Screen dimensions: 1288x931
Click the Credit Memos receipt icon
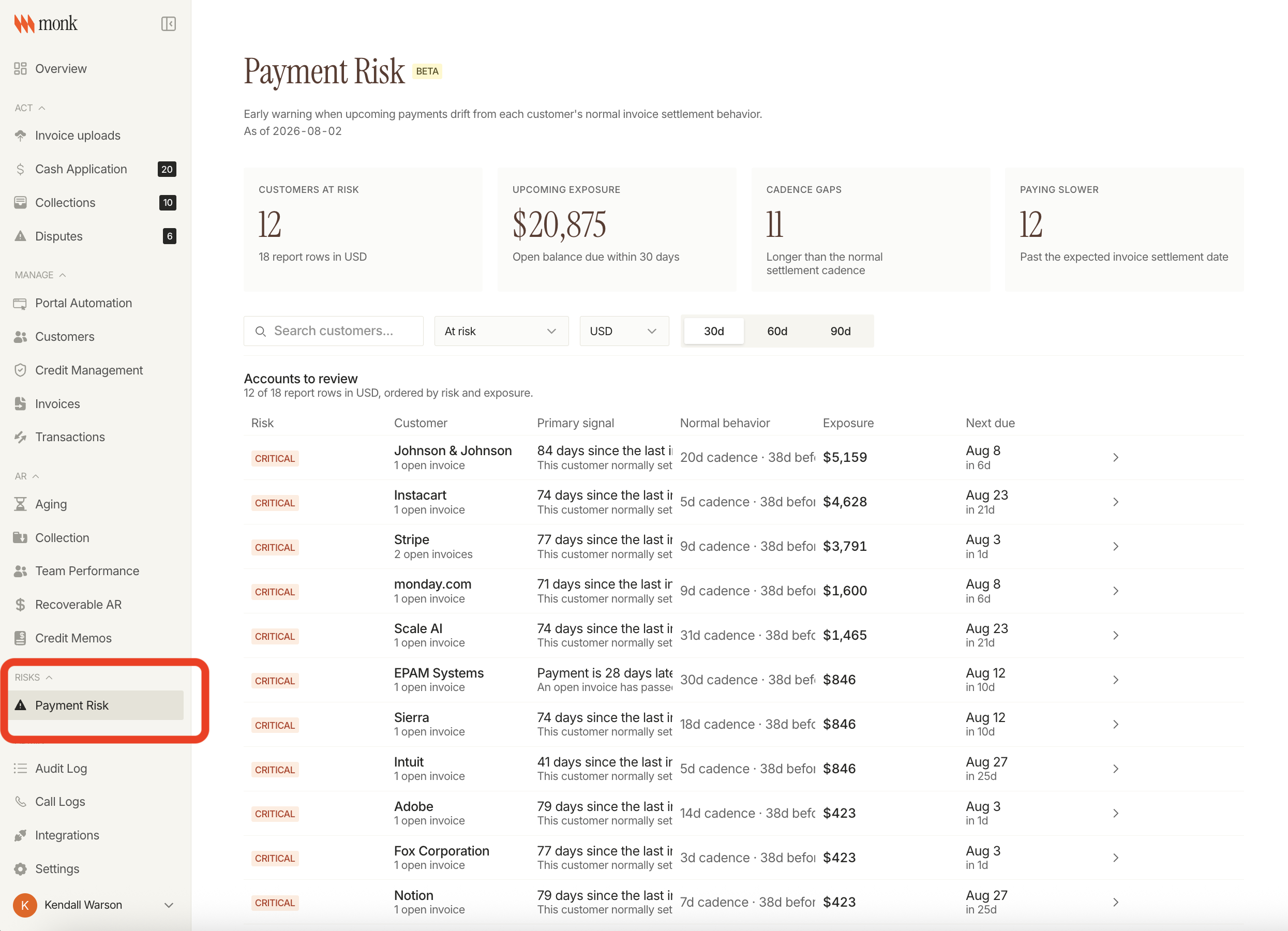[21, 638]
